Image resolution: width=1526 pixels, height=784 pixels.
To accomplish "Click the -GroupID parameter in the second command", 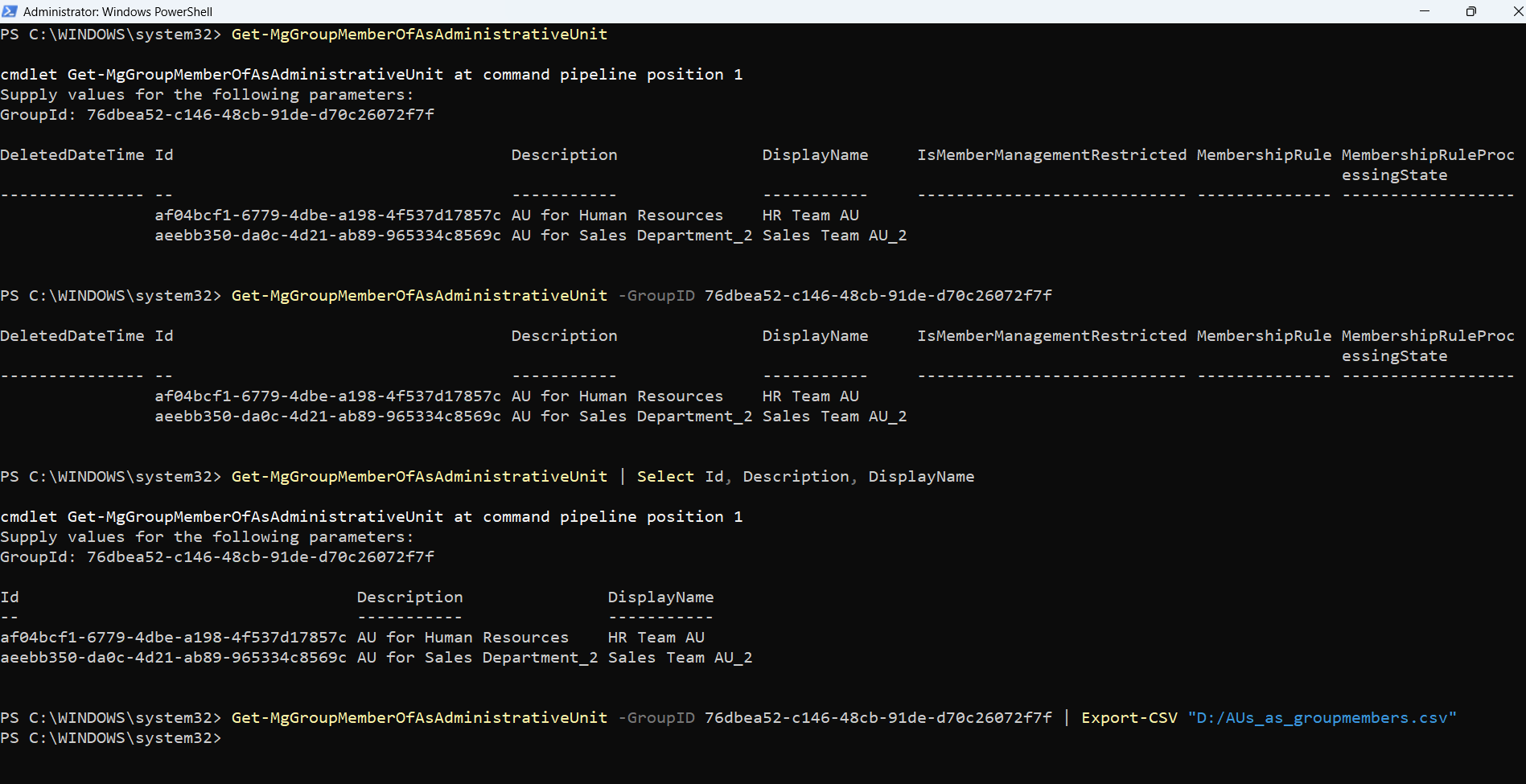I will click(x=656, y=296).
